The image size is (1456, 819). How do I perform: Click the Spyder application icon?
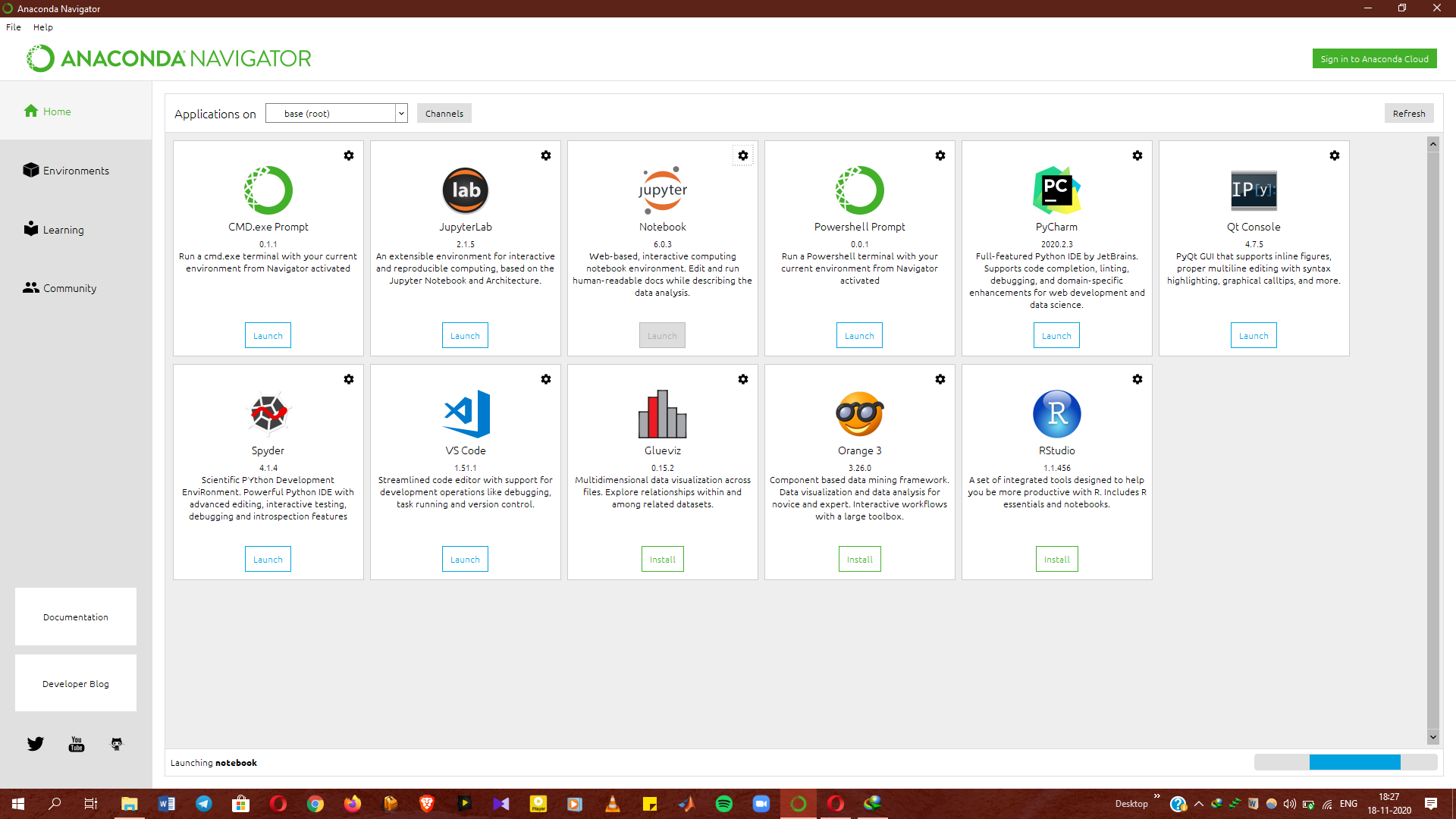(x=267, y=414)
